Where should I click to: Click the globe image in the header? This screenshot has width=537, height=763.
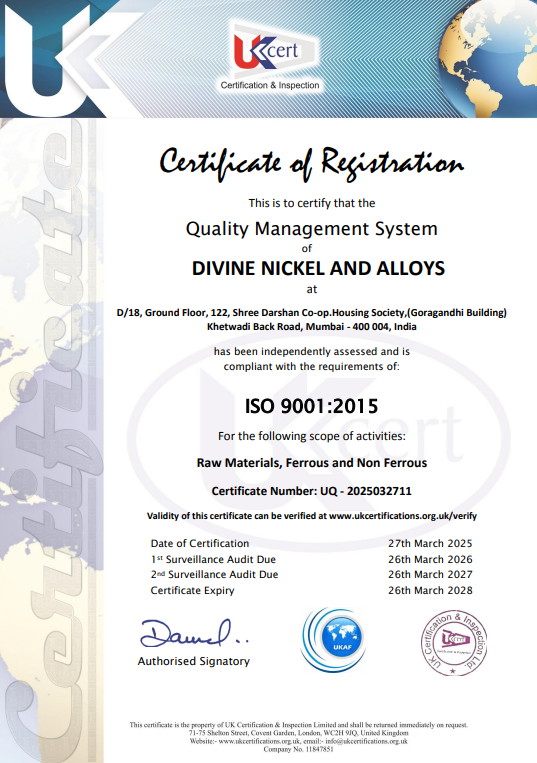[487, 59]
